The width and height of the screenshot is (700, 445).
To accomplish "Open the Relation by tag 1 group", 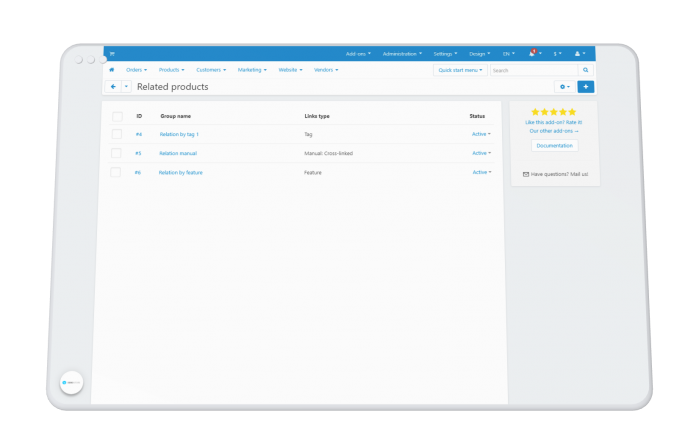I will click(x=179, y=134).
